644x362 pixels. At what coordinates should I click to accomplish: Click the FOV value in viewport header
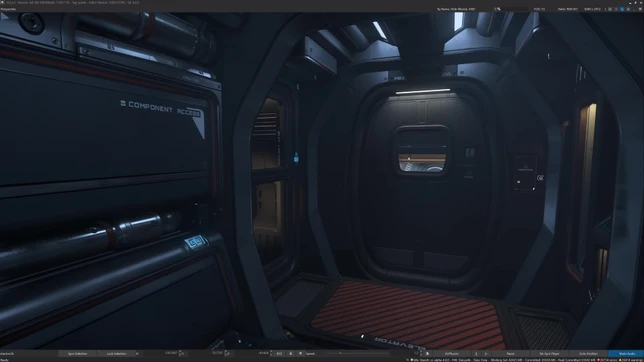pos(539,9)
